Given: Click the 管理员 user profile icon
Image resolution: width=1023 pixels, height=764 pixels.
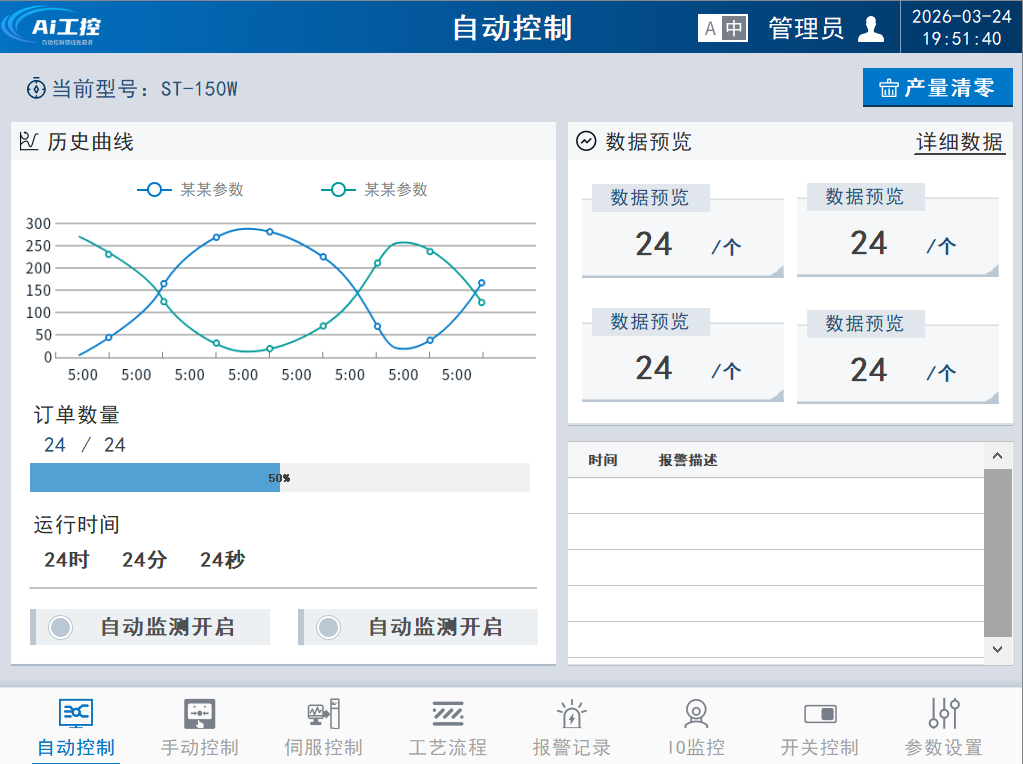Looking at the screenshot, I should click(x=871, y=29).
